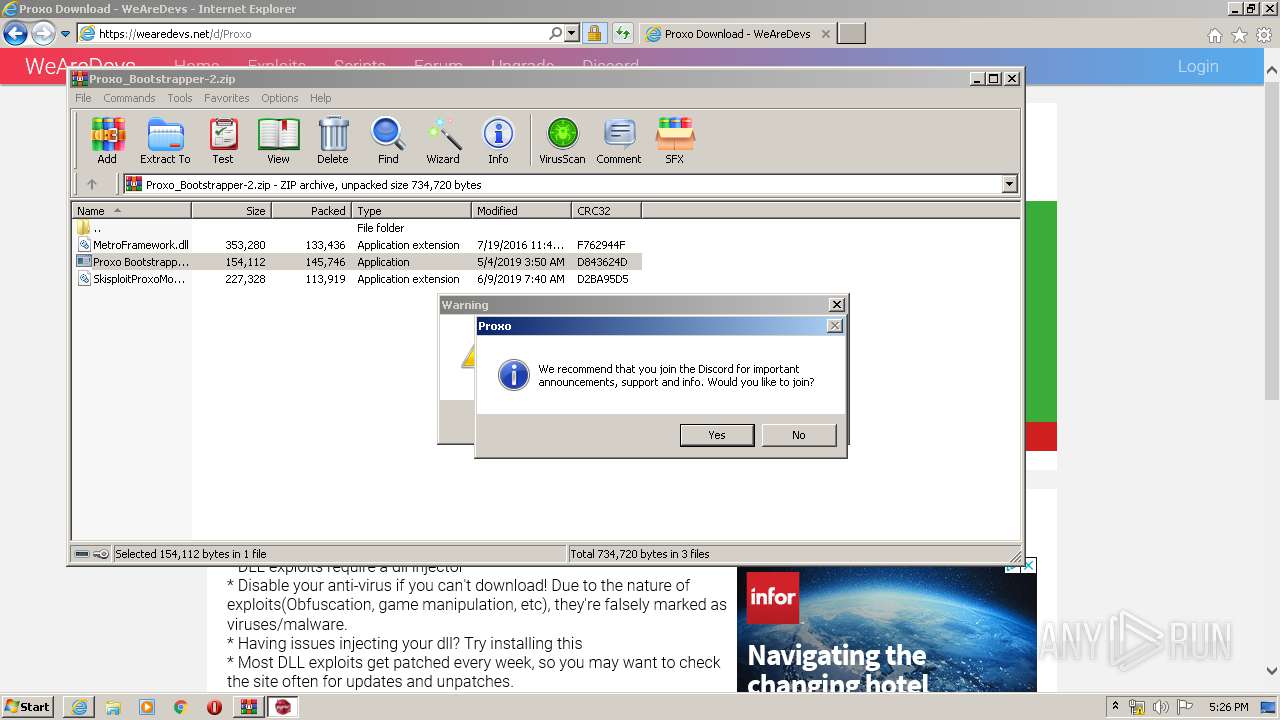Click No in the Proxo dialog

(x=798, y=435)
